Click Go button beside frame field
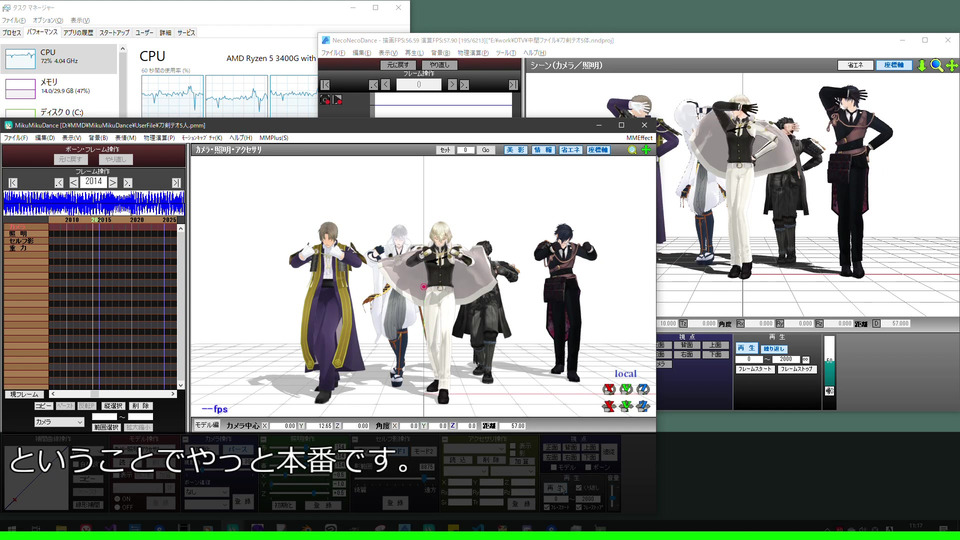 pyautogui.click(x=486, y=150)
